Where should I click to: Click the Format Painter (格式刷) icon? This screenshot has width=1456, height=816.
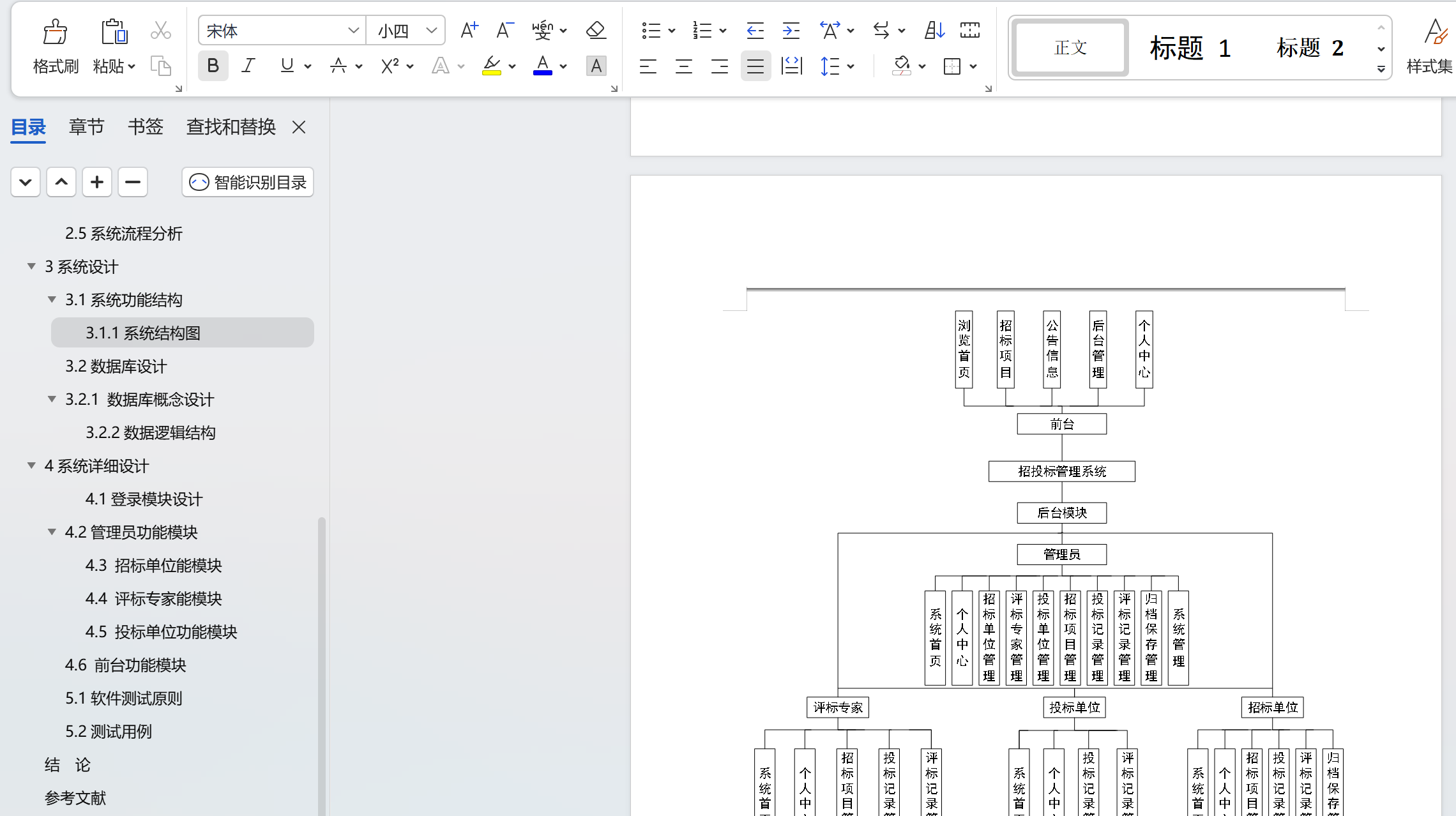tap(55, 32)
